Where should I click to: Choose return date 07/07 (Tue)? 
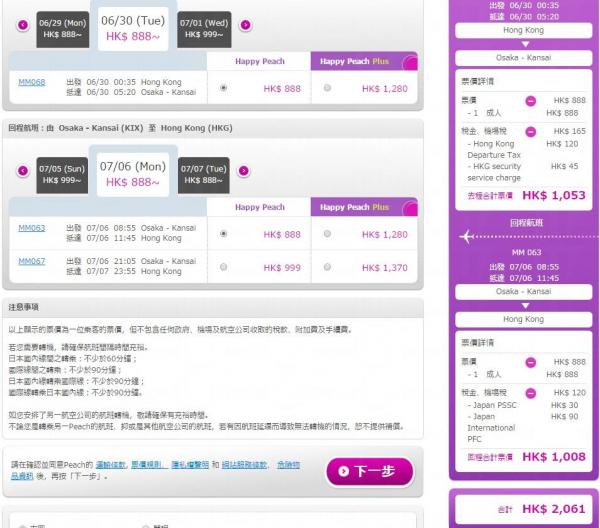coord(204,175)
